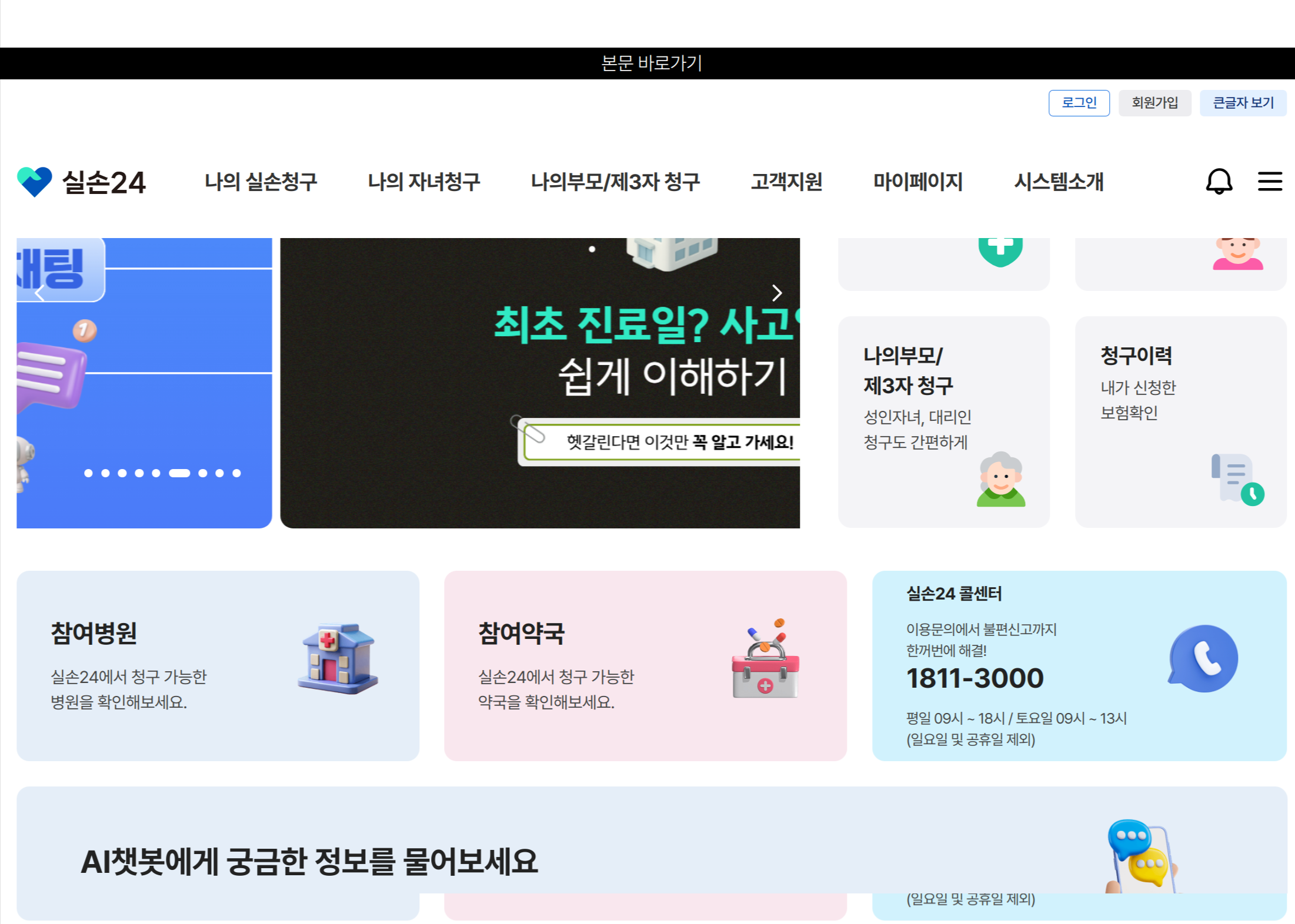Click the 회원가입 button

point(1154,103)
